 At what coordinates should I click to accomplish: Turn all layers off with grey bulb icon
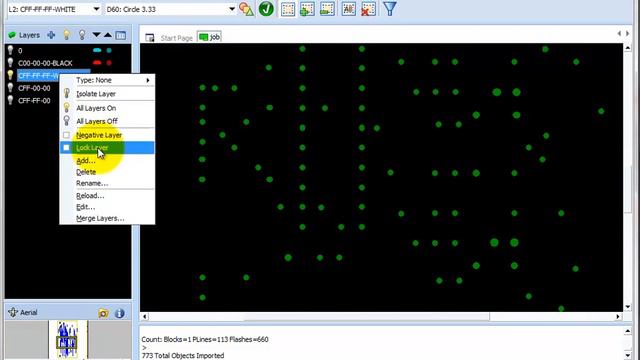82,35
